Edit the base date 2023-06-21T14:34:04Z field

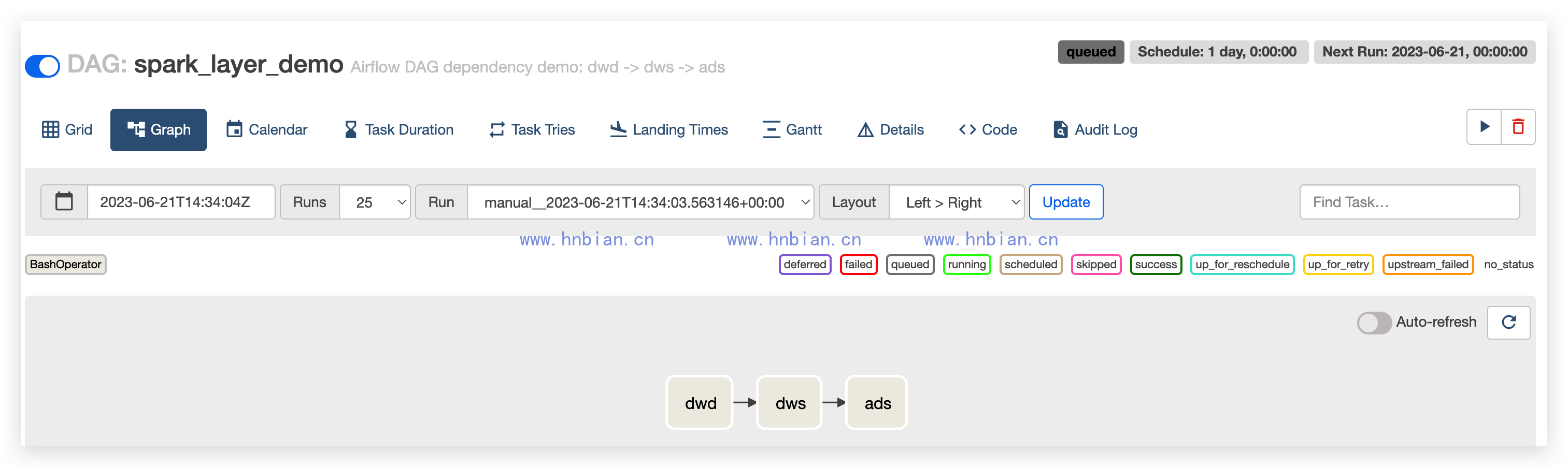click(181, 202)
